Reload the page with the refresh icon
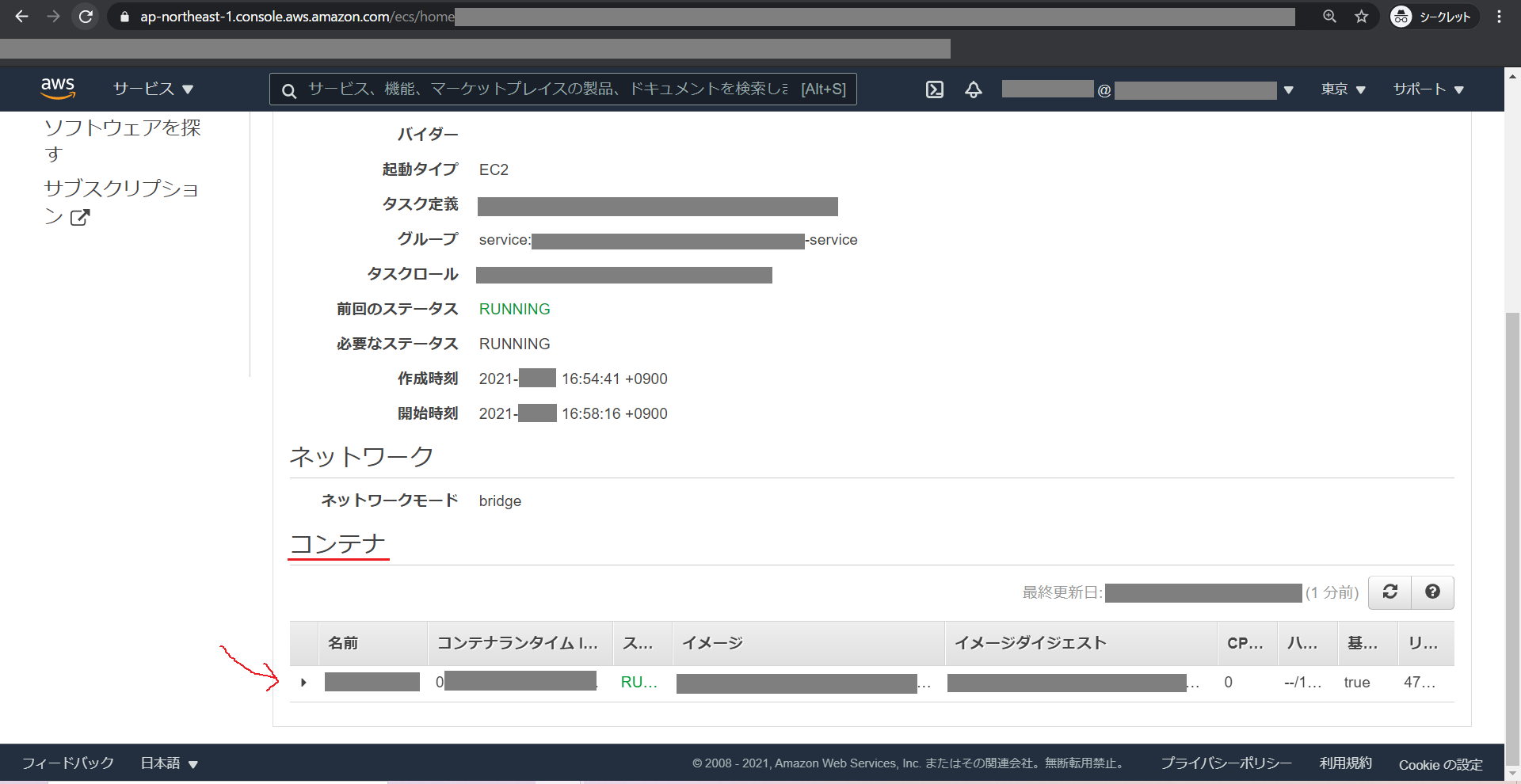Viewport: 1521px width, 784px height. 86,16
